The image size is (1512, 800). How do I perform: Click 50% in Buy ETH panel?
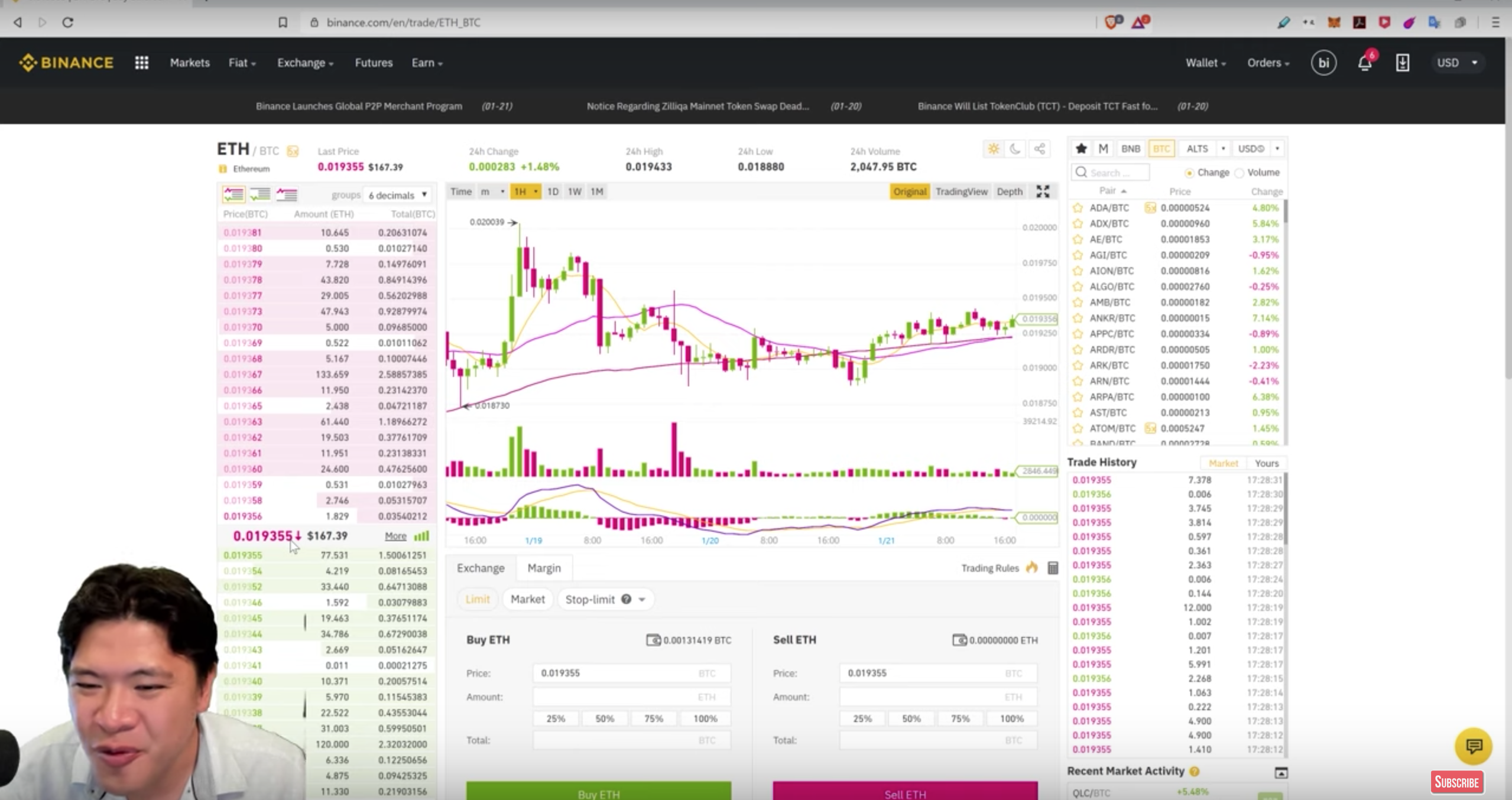(x=604, y=718)
